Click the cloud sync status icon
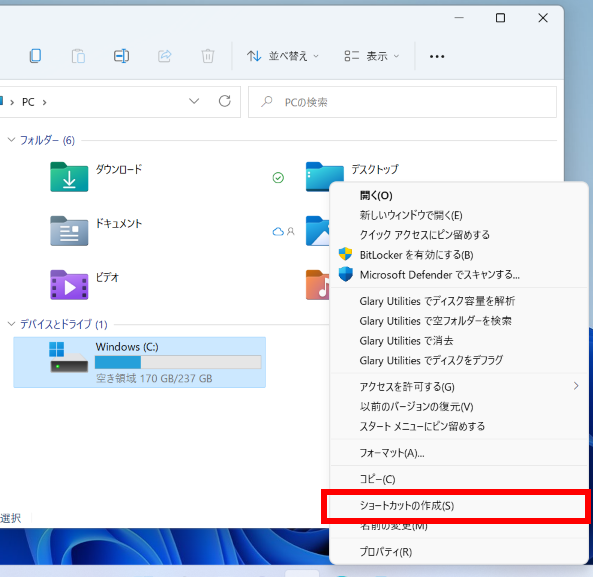This screenshot has height=577, width=593. pyautogui.click(x=278, y=231)
